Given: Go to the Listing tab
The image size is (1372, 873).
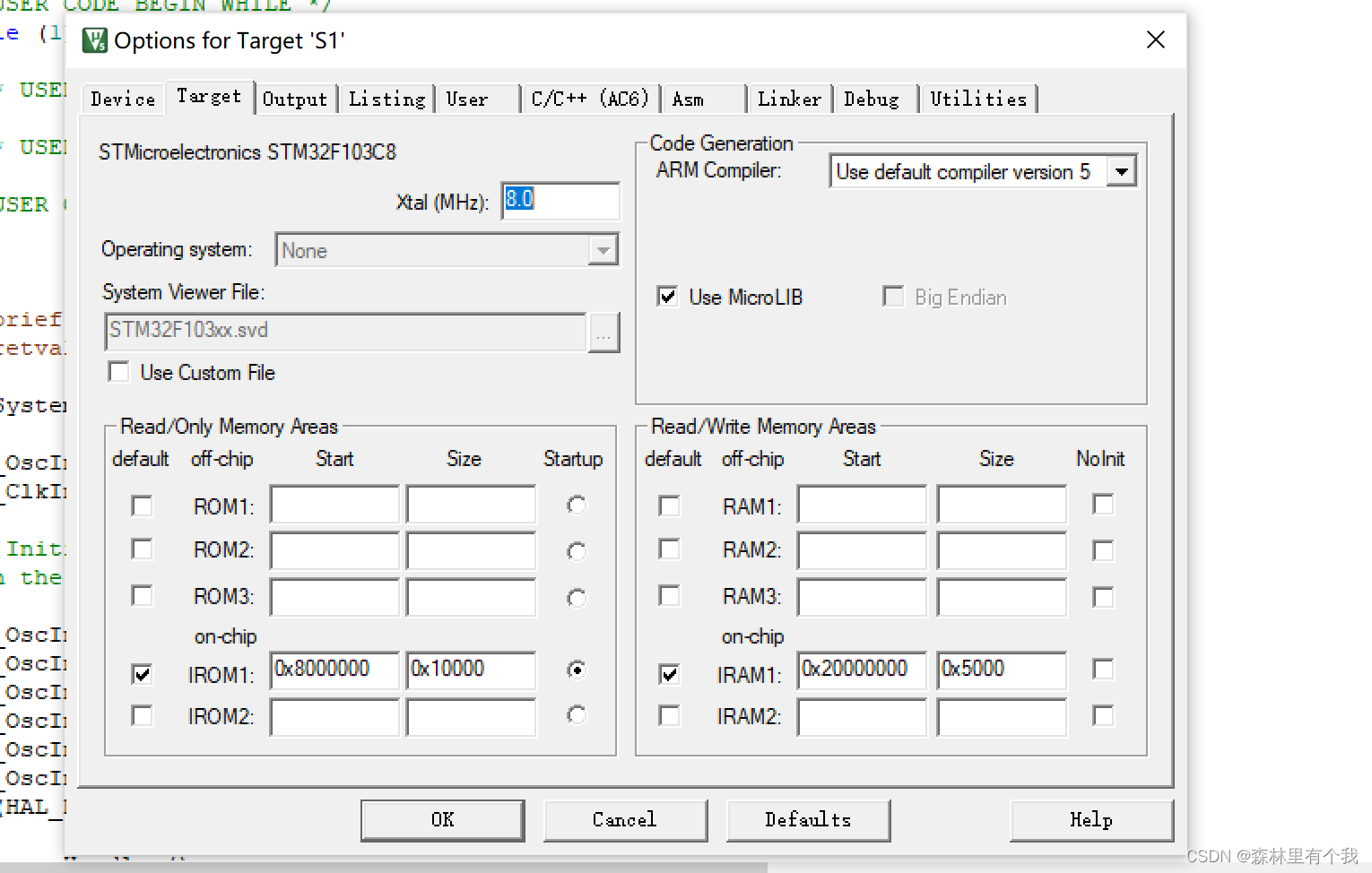Looking at the screenshot, I should click(387, 99).
